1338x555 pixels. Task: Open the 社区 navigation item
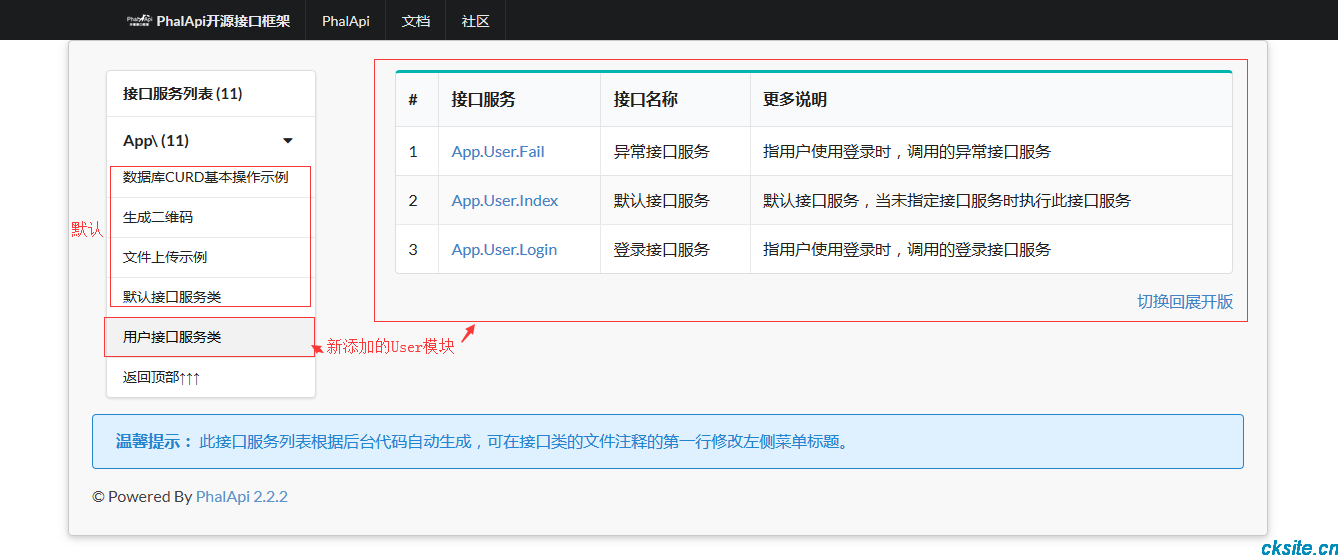coord(476,20)
